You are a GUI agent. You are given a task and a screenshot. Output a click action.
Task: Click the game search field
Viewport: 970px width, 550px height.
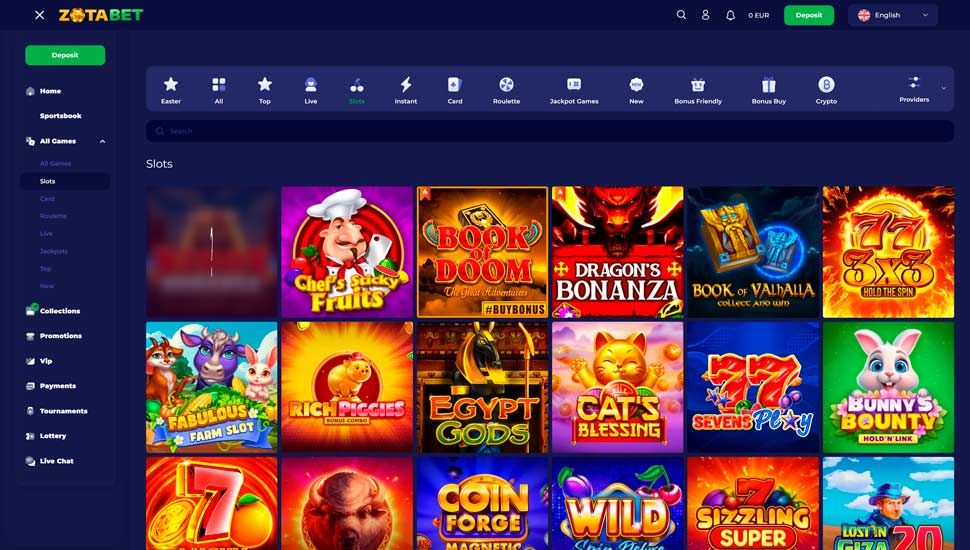[x=549, y=131]
